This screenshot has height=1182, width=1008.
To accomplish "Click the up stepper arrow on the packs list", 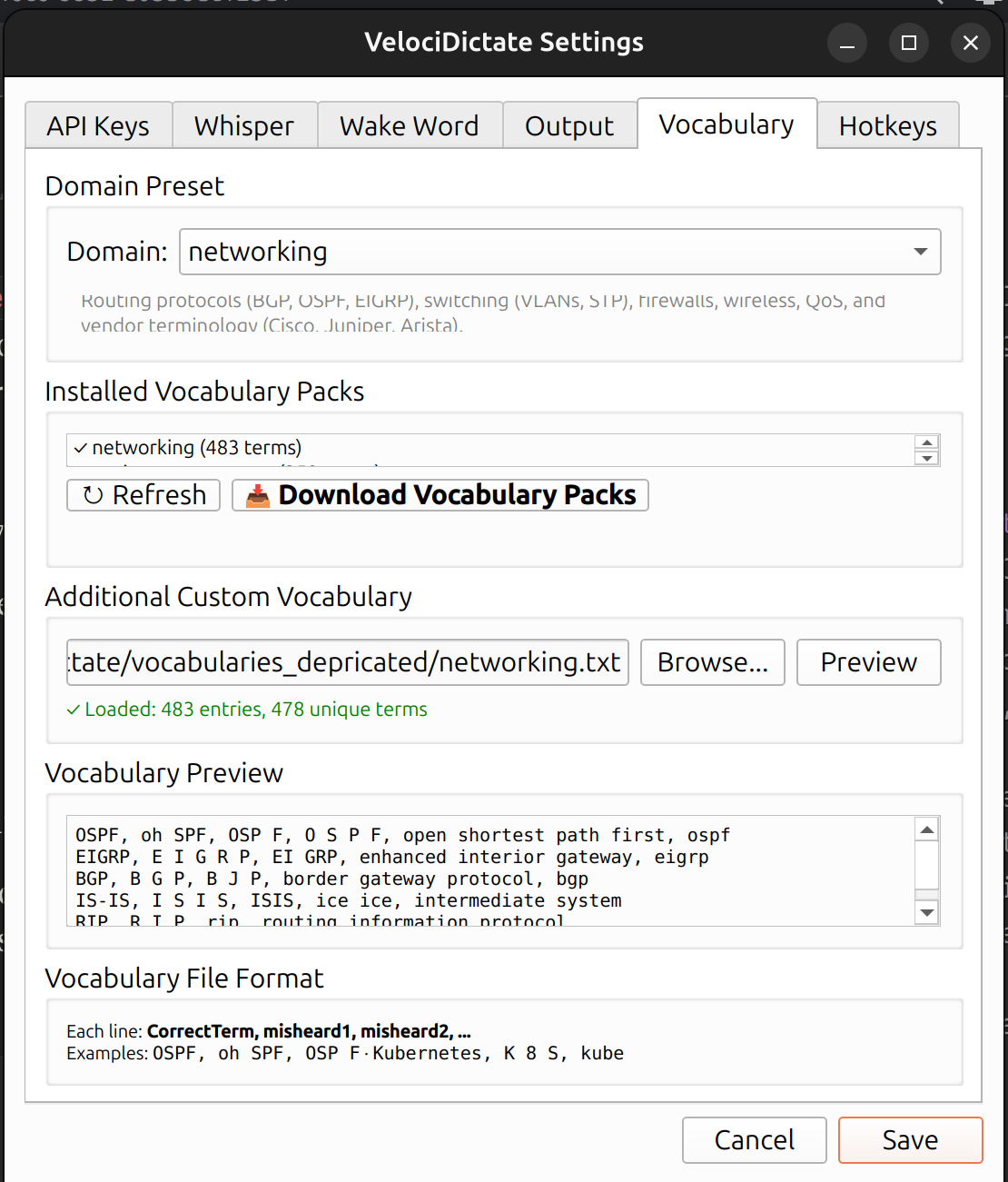I will tap(927, 442).
